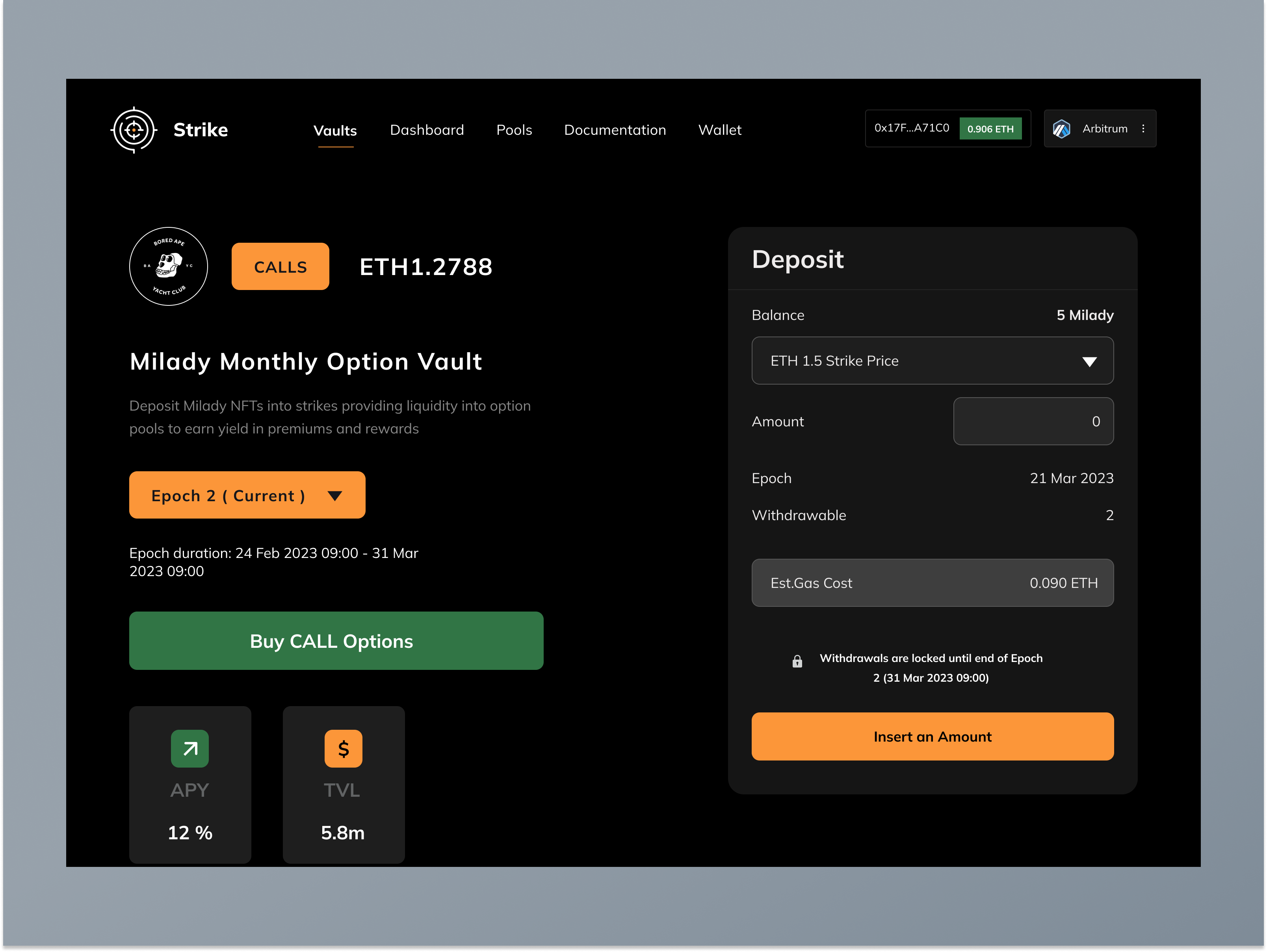Viewport: 1267px width, 952px height.
Task: Select the TVL 5.8m stat card
Action: point(344,784)
